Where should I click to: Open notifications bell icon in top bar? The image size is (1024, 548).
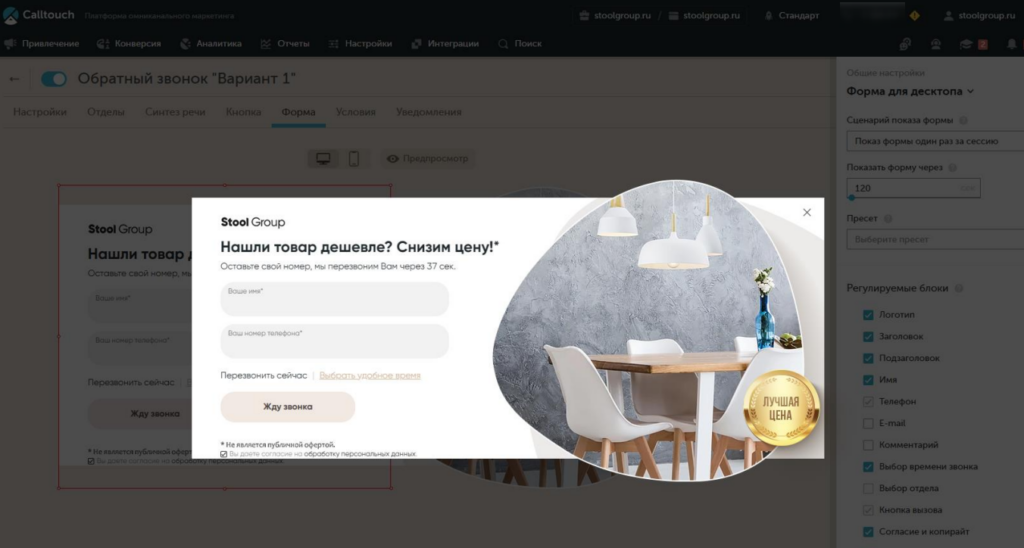[x=1012, y=44]
